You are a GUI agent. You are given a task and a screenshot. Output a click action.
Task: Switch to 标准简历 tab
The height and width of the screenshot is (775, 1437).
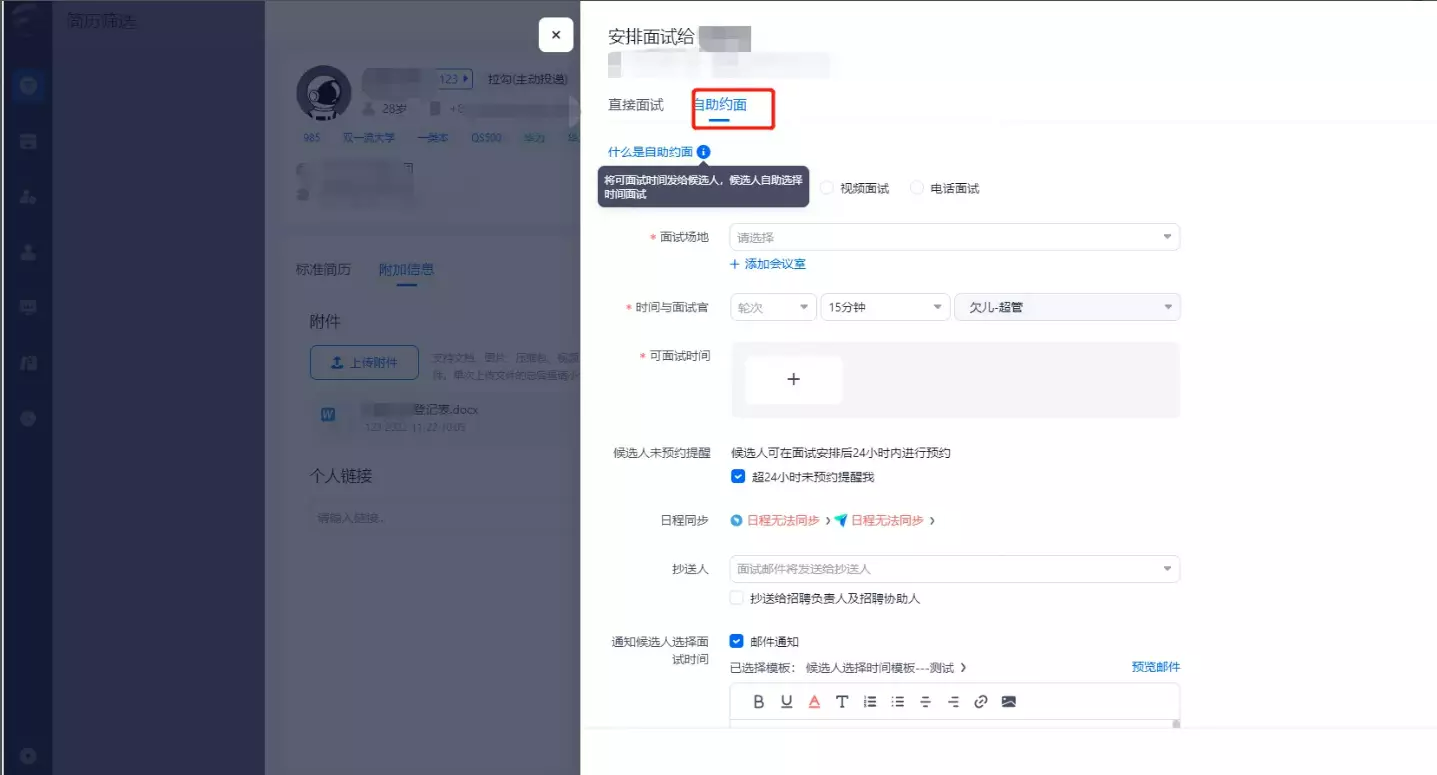[323, 270]
